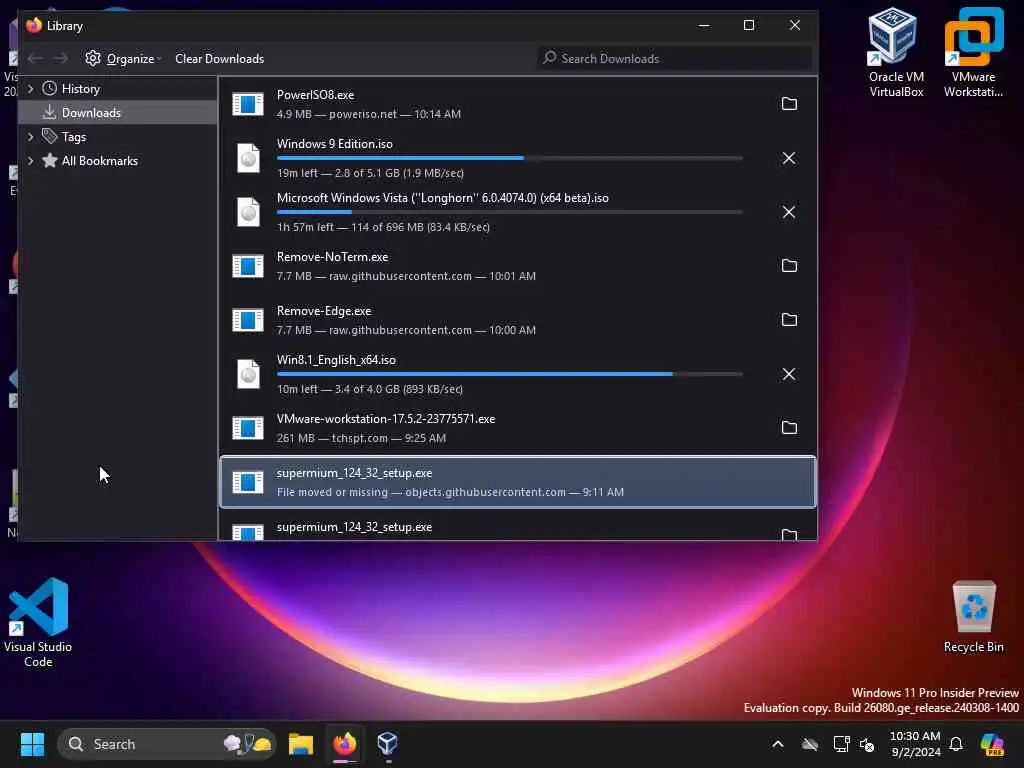Click "19m left — 2.8 of 5.1 GB" status text
1024x768 pixels.
[370, 173]
